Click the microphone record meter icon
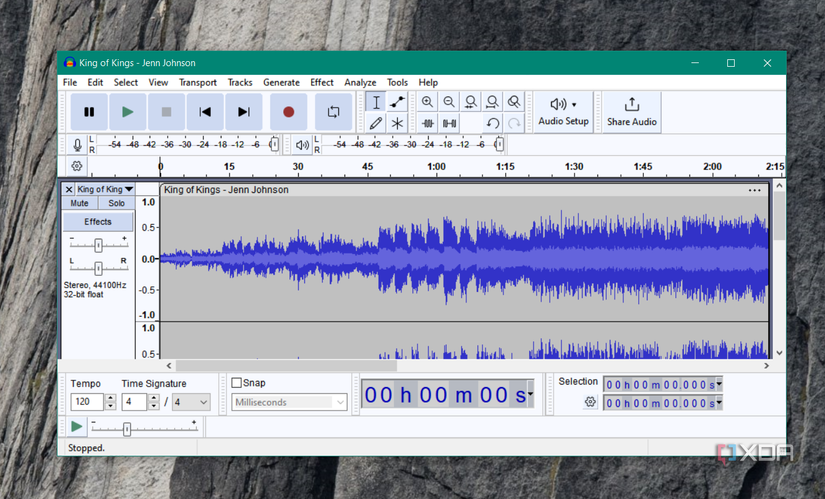 click(77, 145)
